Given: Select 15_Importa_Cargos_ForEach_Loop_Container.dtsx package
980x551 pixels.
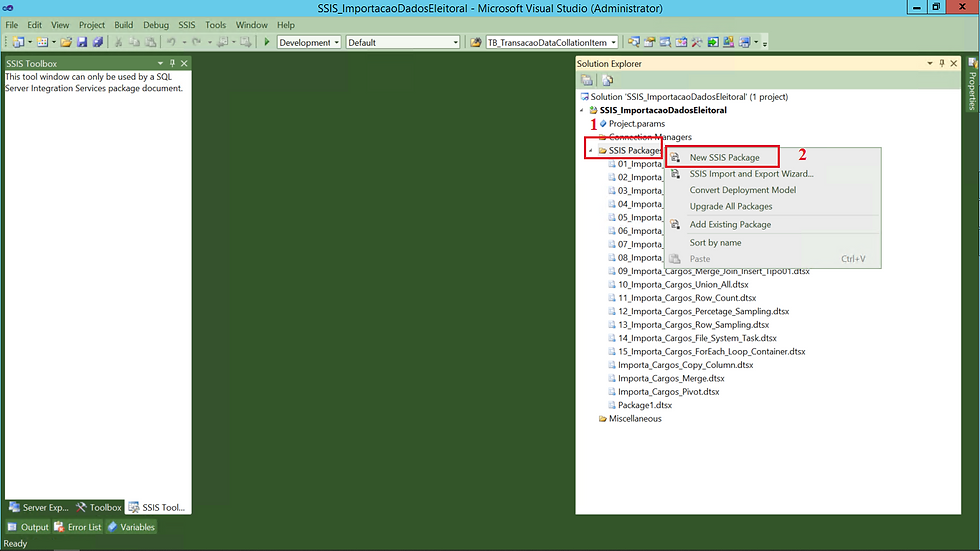Looking at the screenshot, I should [711, 352].
